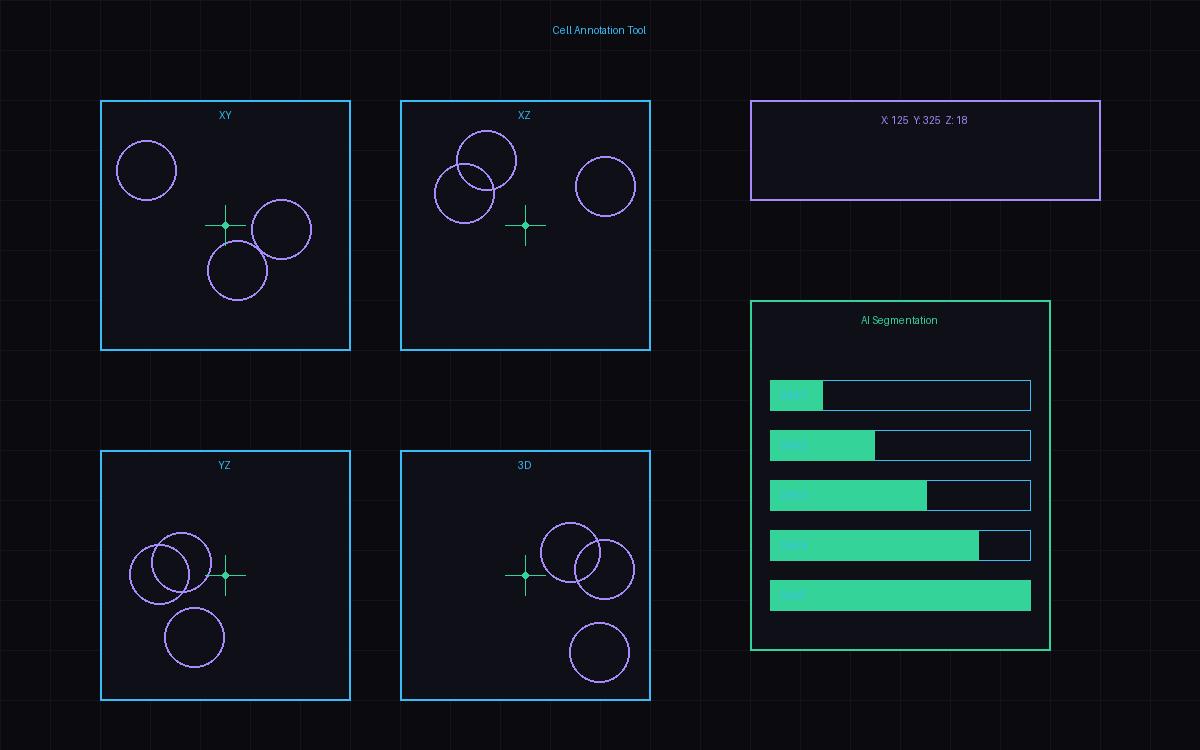Click the green crosshair in the 3D view
Screen dimensions: 1200x750
click(525, 575)
